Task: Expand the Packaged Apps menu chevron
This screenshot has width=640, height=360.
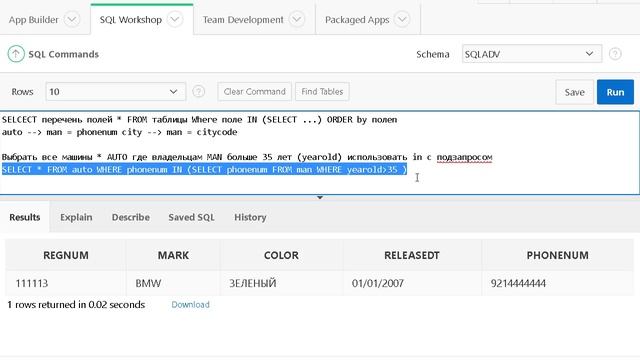Action: tap(402, 19)
